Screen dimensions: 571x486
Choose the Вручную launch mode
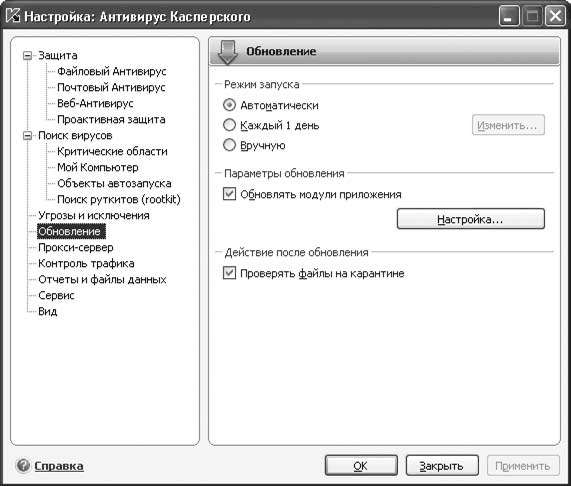(x=229, y=145)
